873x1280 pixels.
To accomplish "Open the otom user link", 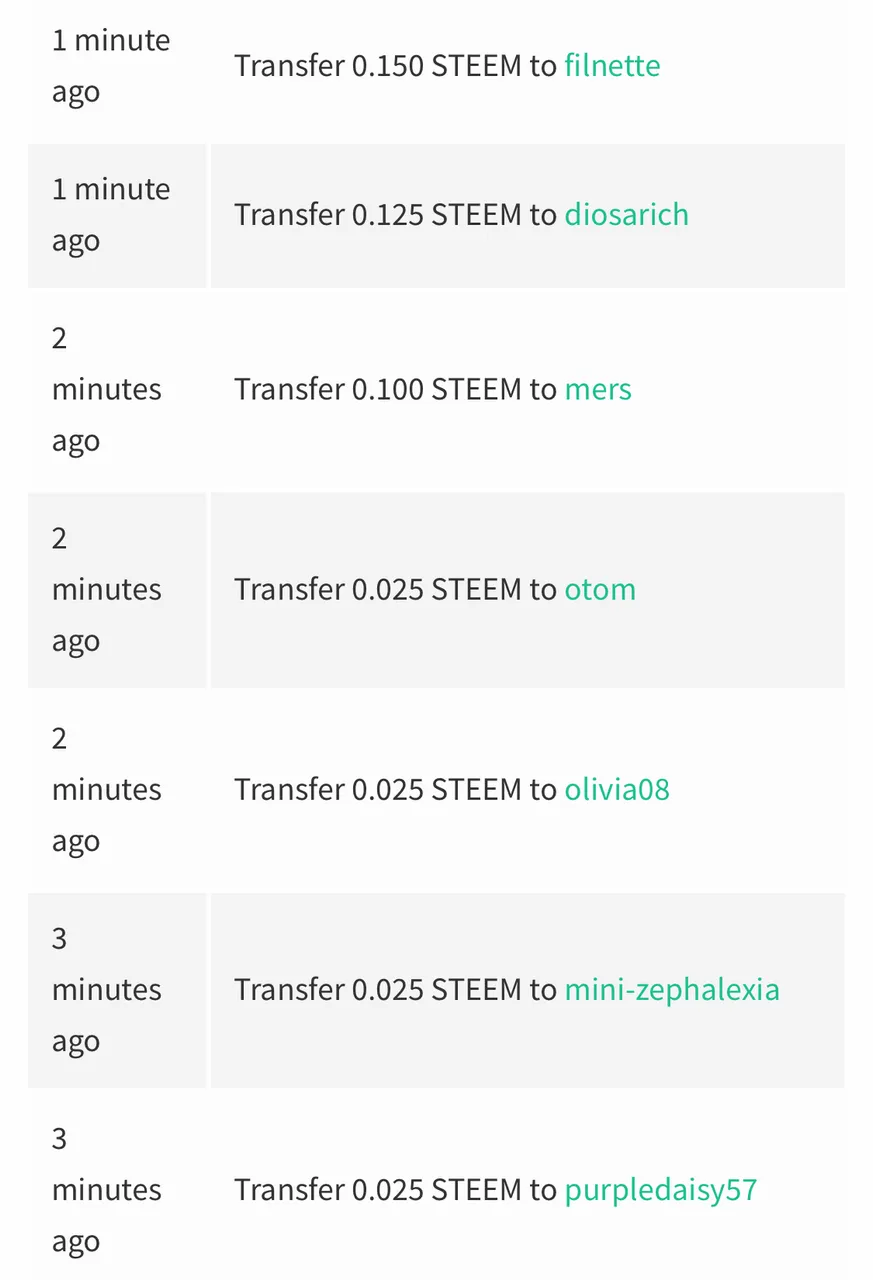I will point(600,589).
